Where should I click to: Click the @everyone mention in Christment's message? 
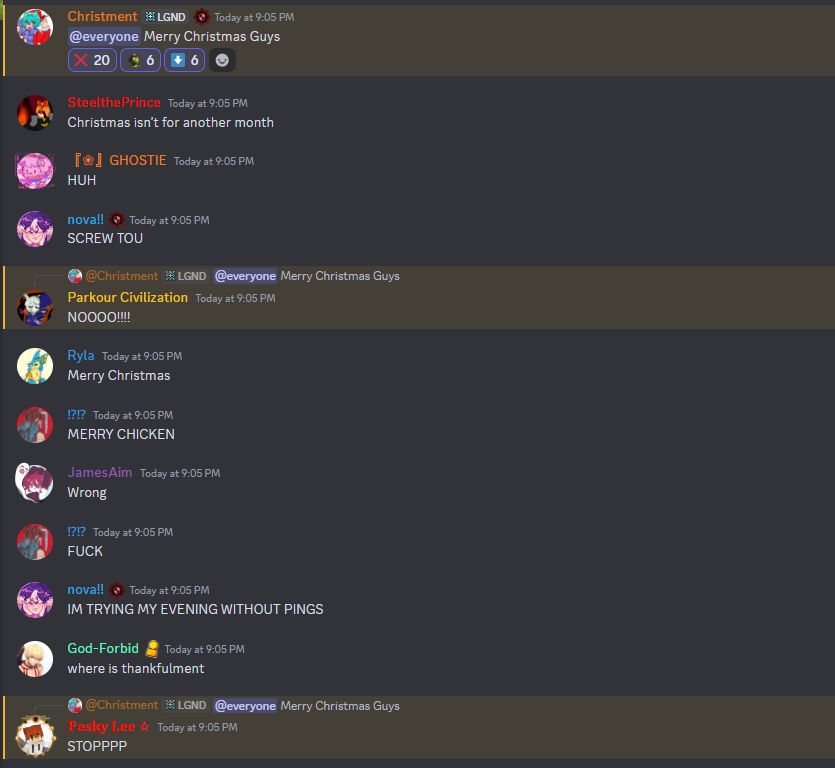(x=104, y=36)
